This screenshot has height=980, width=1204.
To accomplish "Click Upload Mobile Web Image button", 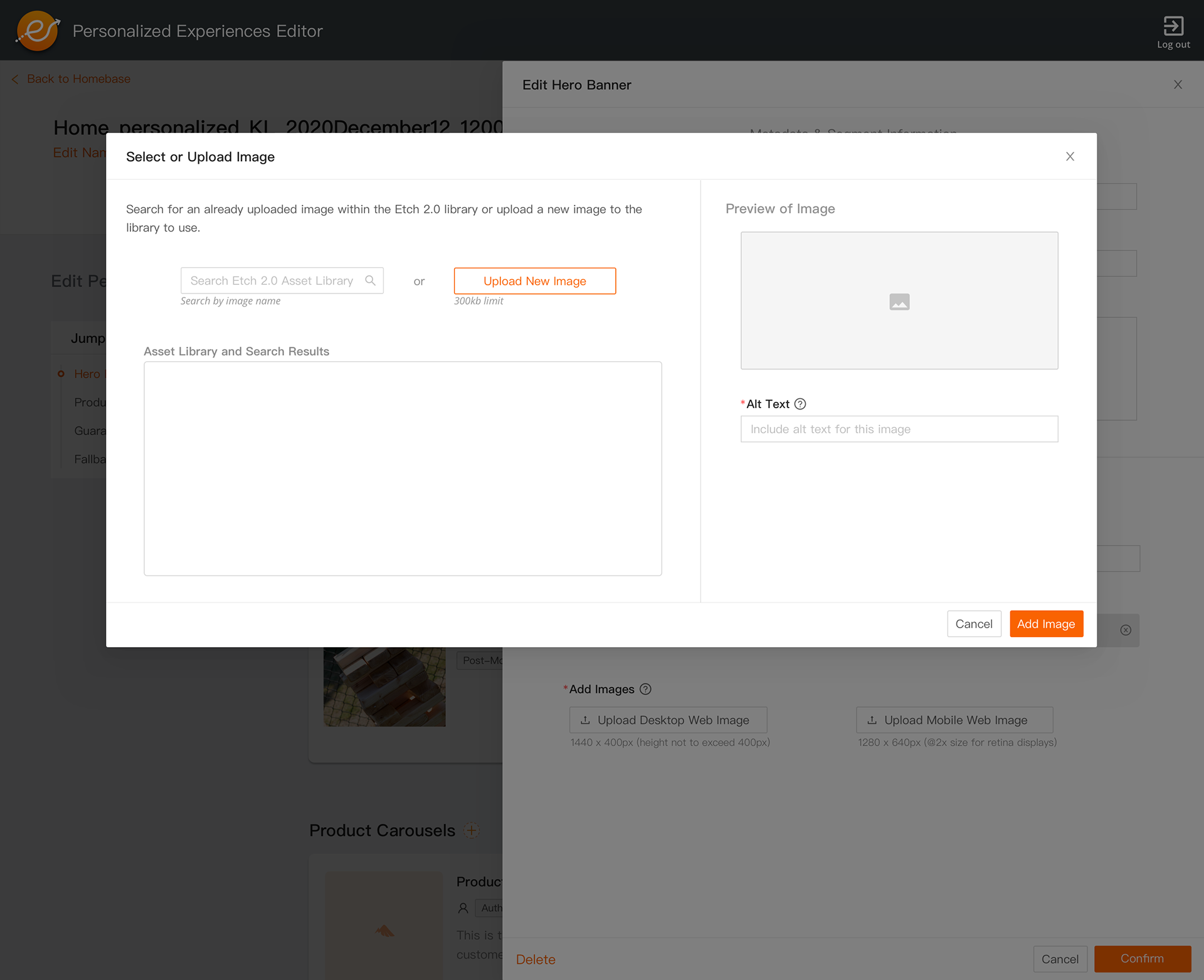I will coord(954,720).
